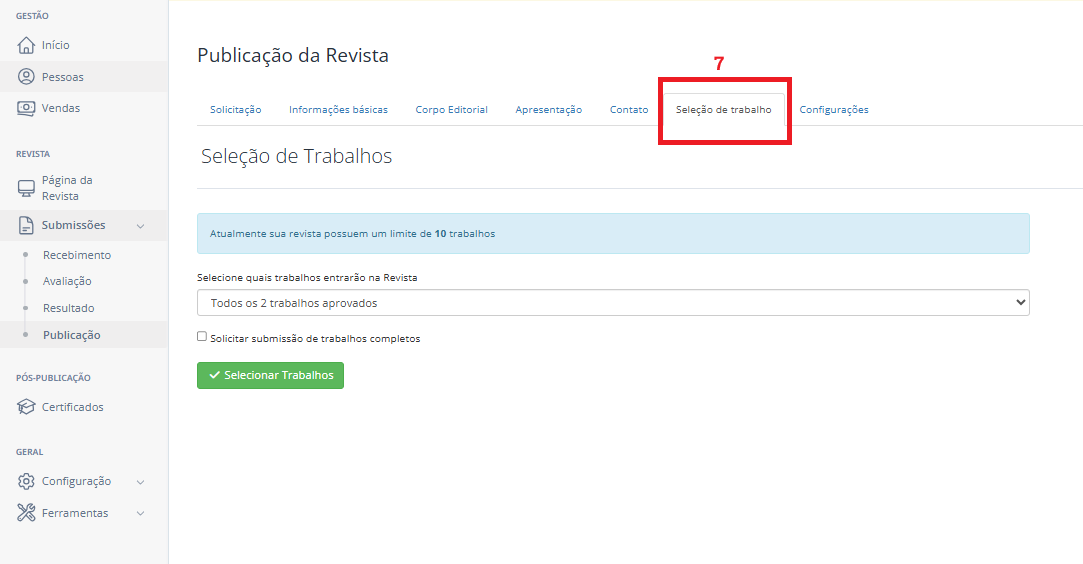
Task: Click the Submissões menu label
Action: pyautogui.click(x=73, y=225)
